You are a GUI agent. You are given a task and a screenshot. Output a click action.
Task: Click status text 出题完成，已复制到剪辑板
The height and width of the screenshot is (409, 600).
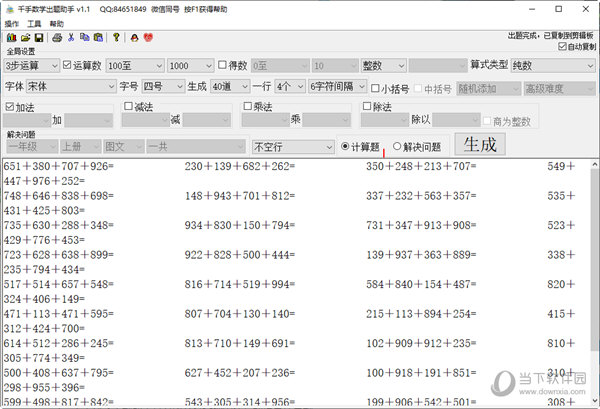(551, 36)
